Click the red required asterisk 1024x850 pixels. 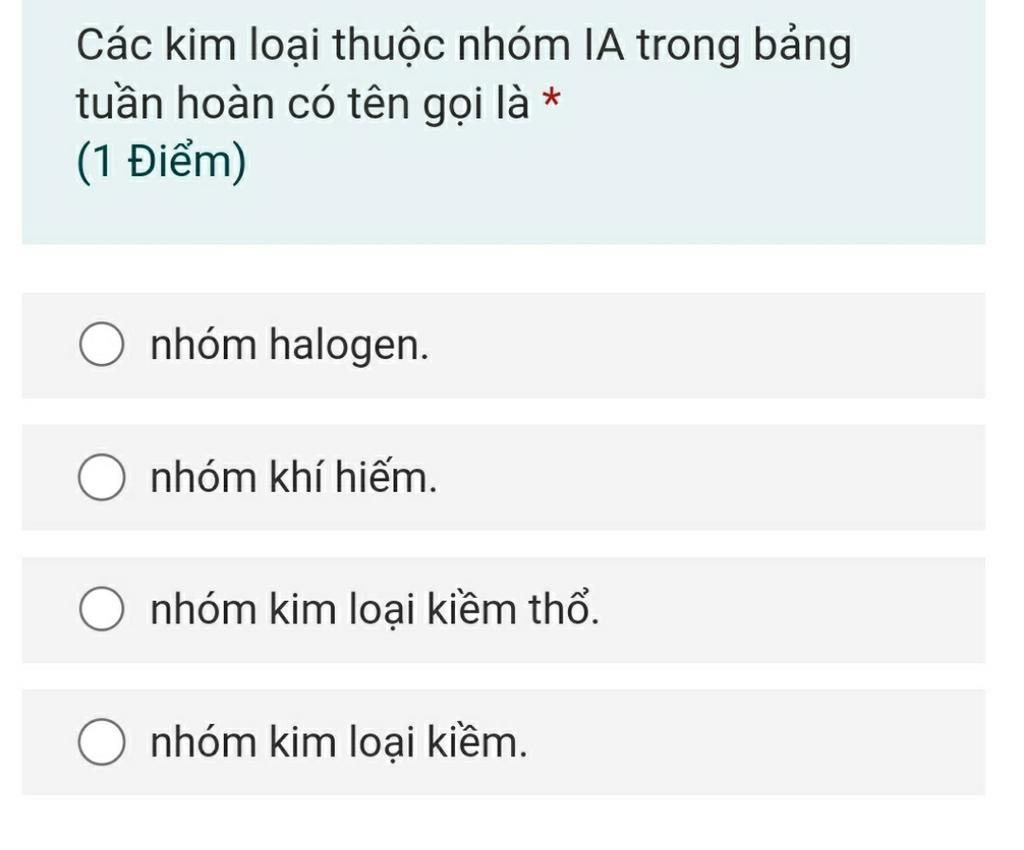pyautogui.click(x=552, y=101)
